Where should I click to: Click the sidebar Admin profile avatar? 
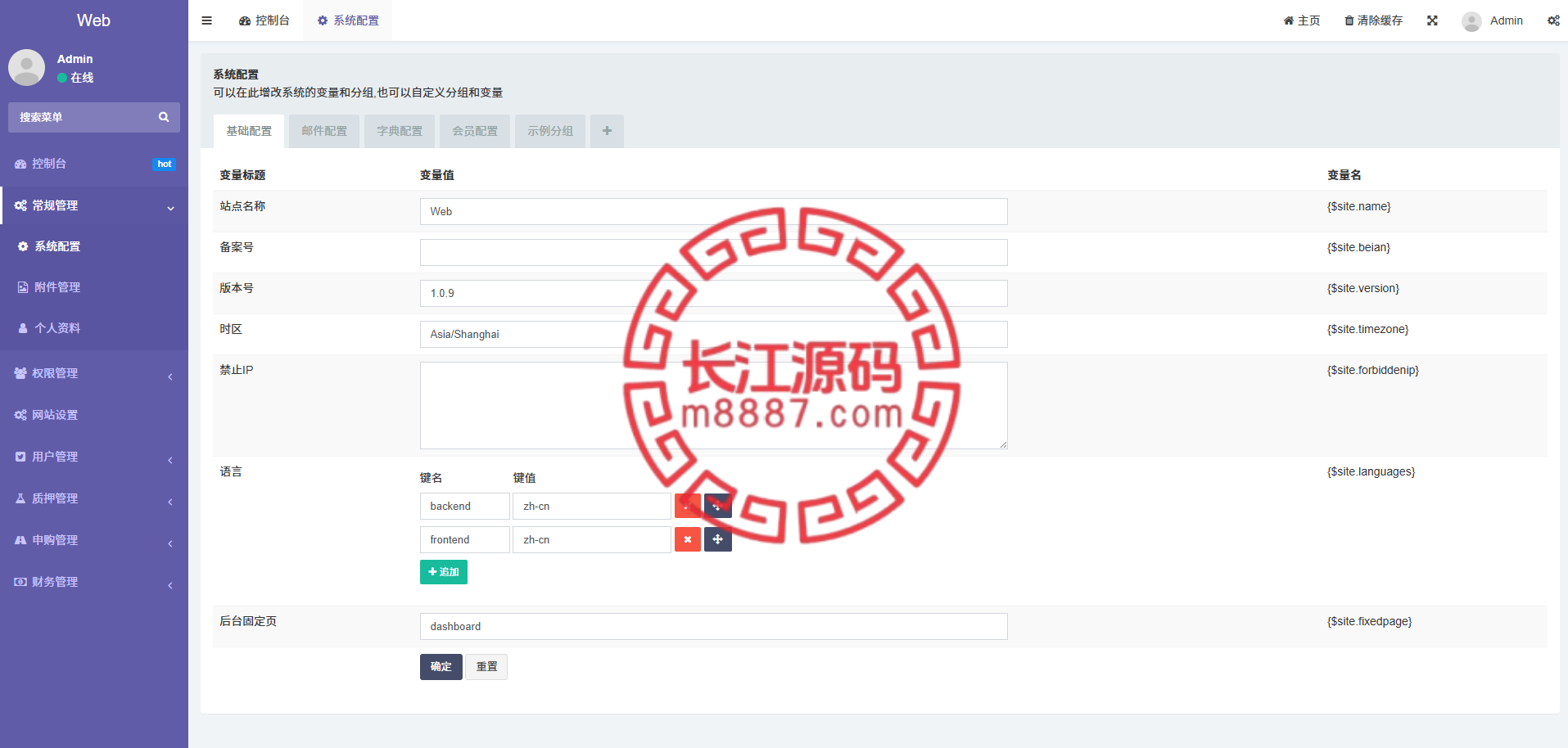26,67
